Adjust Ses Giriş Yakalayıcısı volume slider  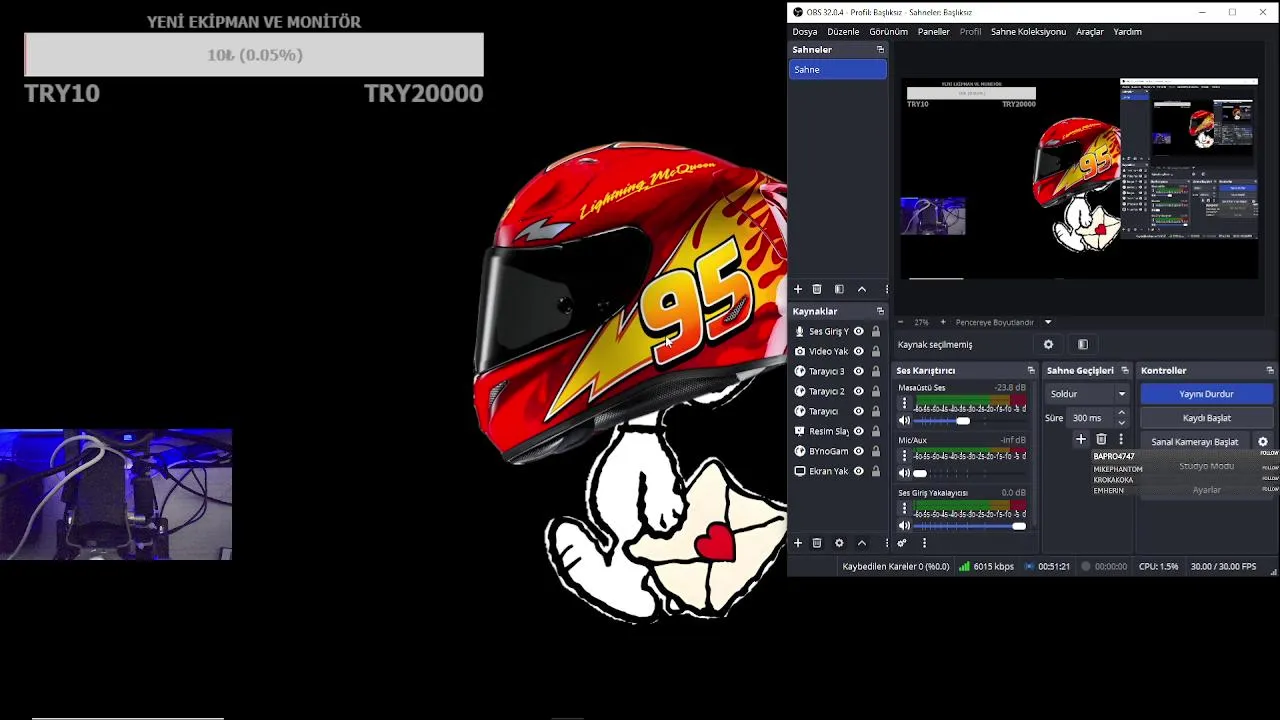coord(970,526)
